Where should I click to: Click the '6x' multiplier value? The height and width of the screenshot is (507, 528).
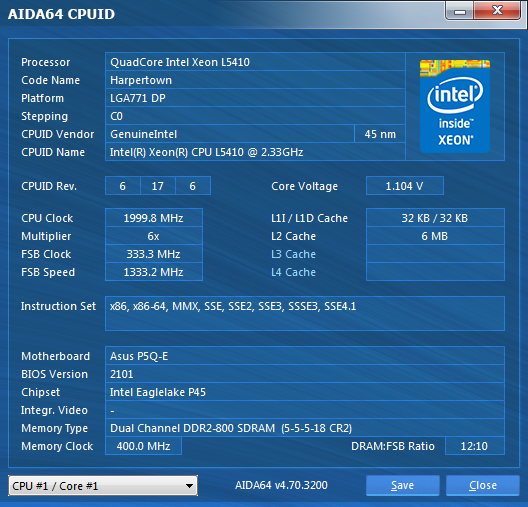point(154,236)
